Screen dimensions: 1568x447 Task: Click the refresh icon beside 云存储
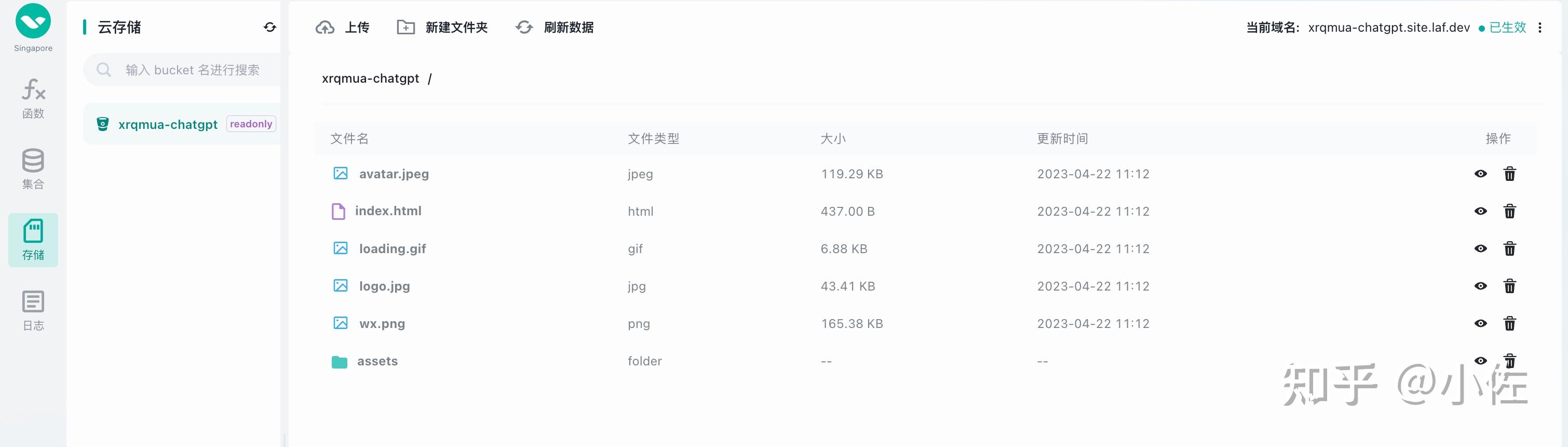[x=269, y=28]
